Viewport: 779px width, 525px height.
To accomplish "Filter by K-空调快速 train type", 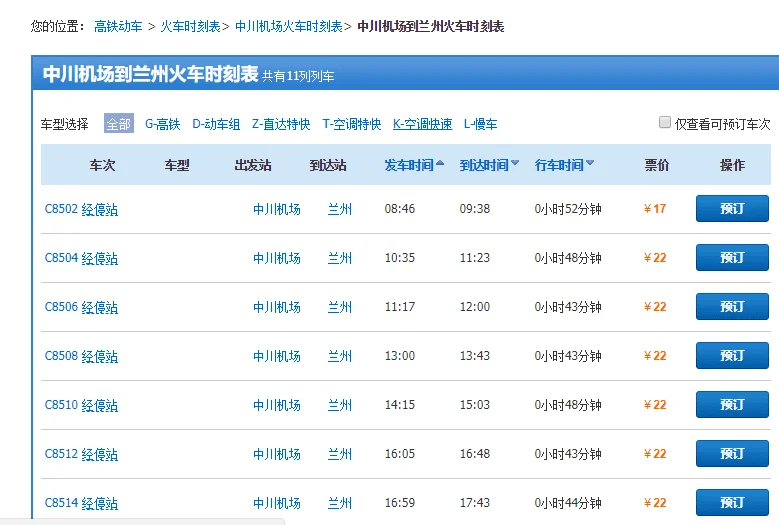I will click(422, 124).
